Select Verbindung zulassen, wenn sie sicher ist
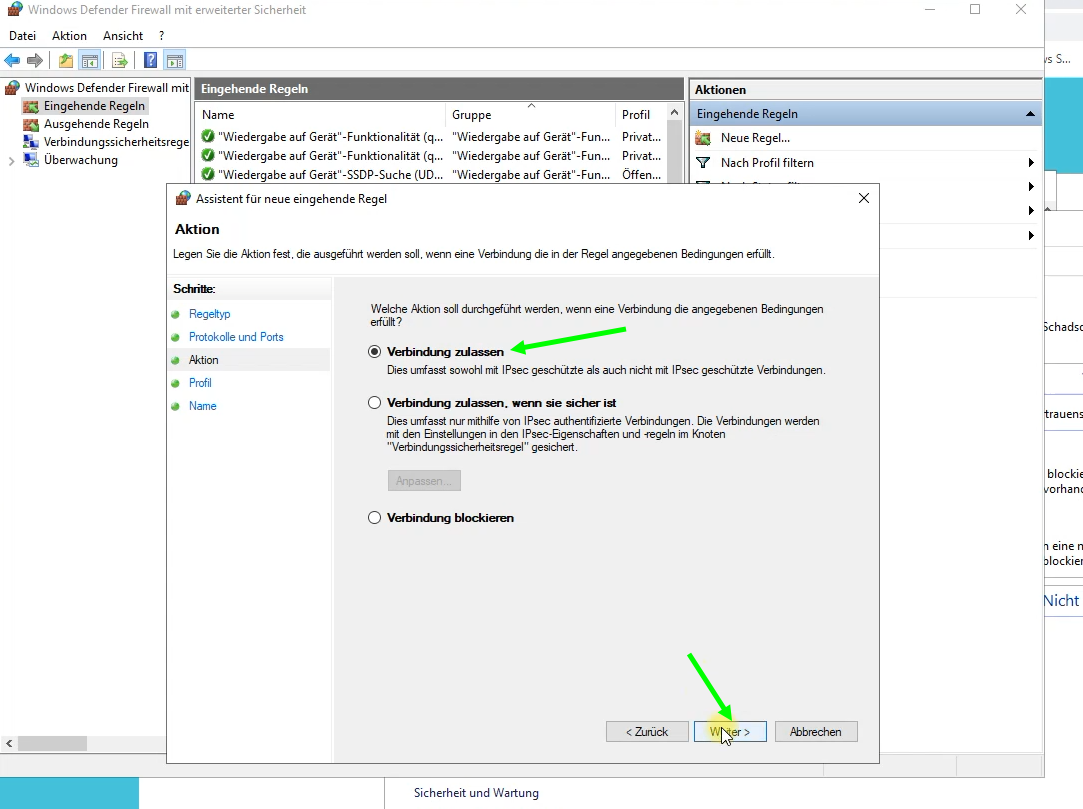1083x809 pixels. click(374, 403)
